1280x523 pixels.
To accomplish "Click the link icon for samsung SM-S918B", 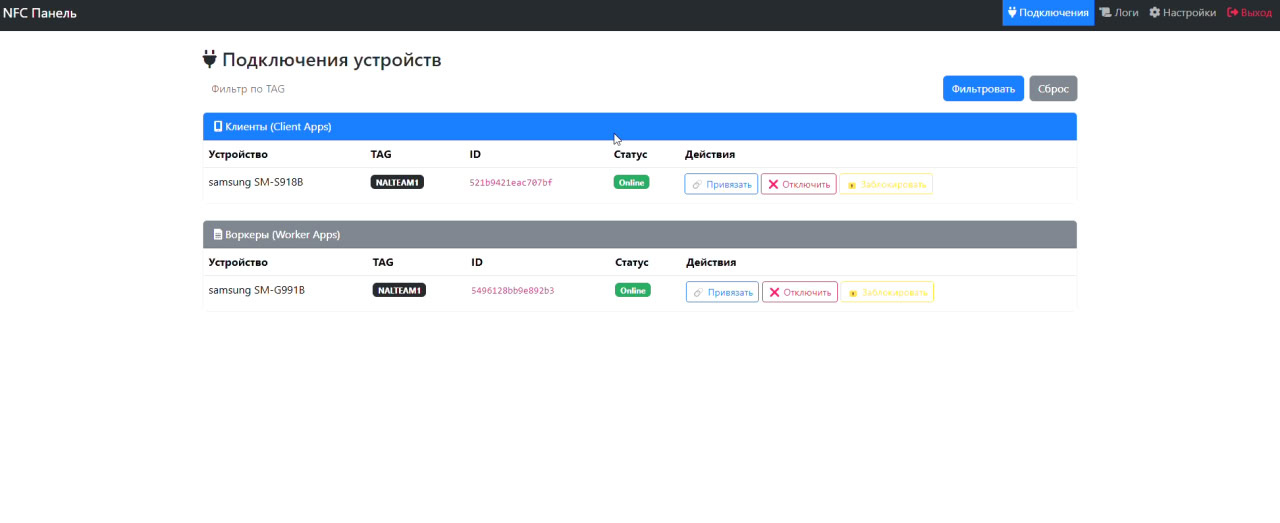I will click(x=697, y=185).
